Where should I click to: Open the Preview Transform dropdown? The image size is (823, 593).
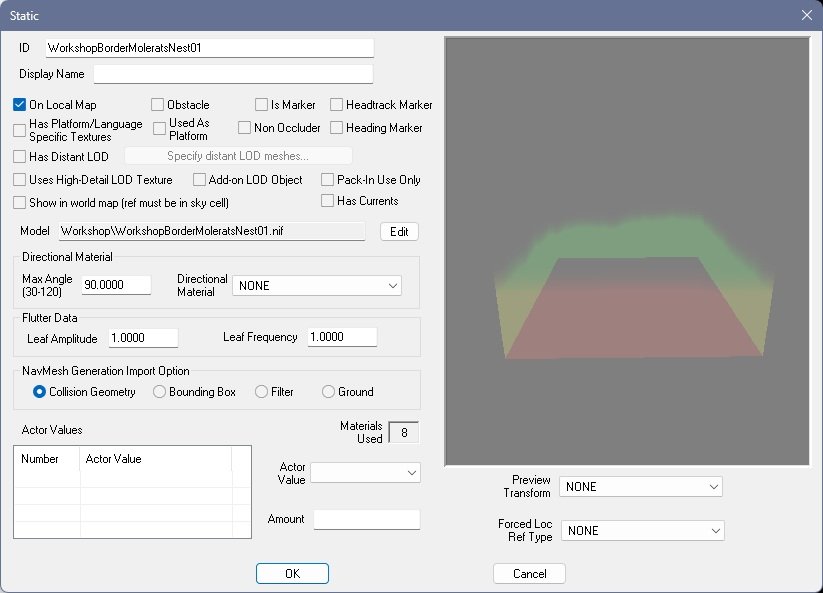[640, 486]
